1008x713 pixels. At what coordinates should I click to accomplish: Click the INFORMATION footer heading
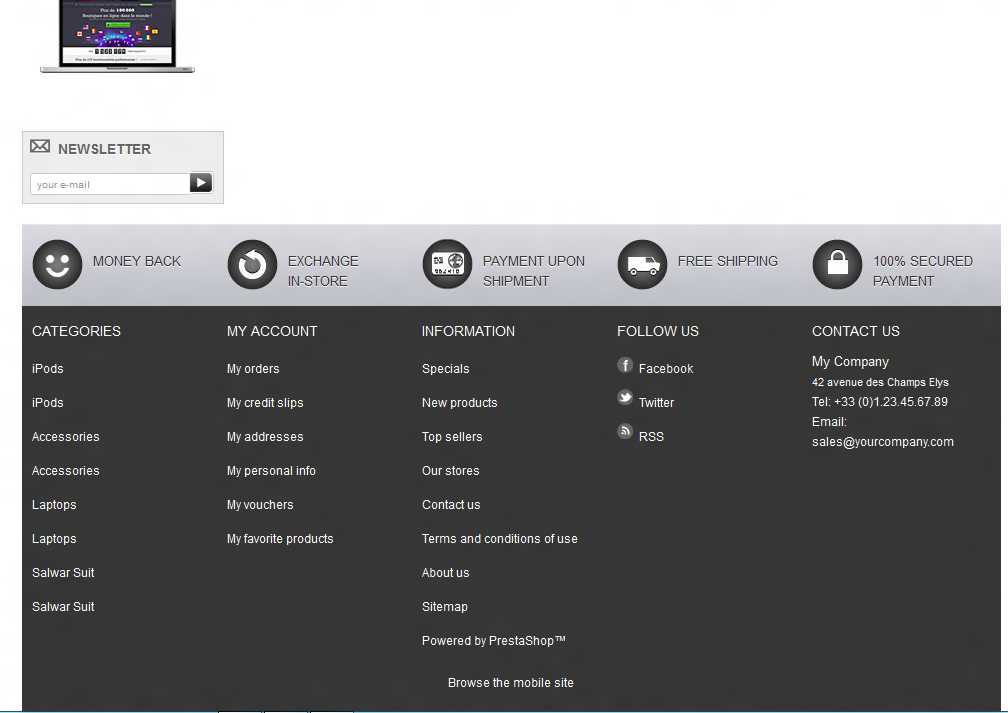coord(468,331)
